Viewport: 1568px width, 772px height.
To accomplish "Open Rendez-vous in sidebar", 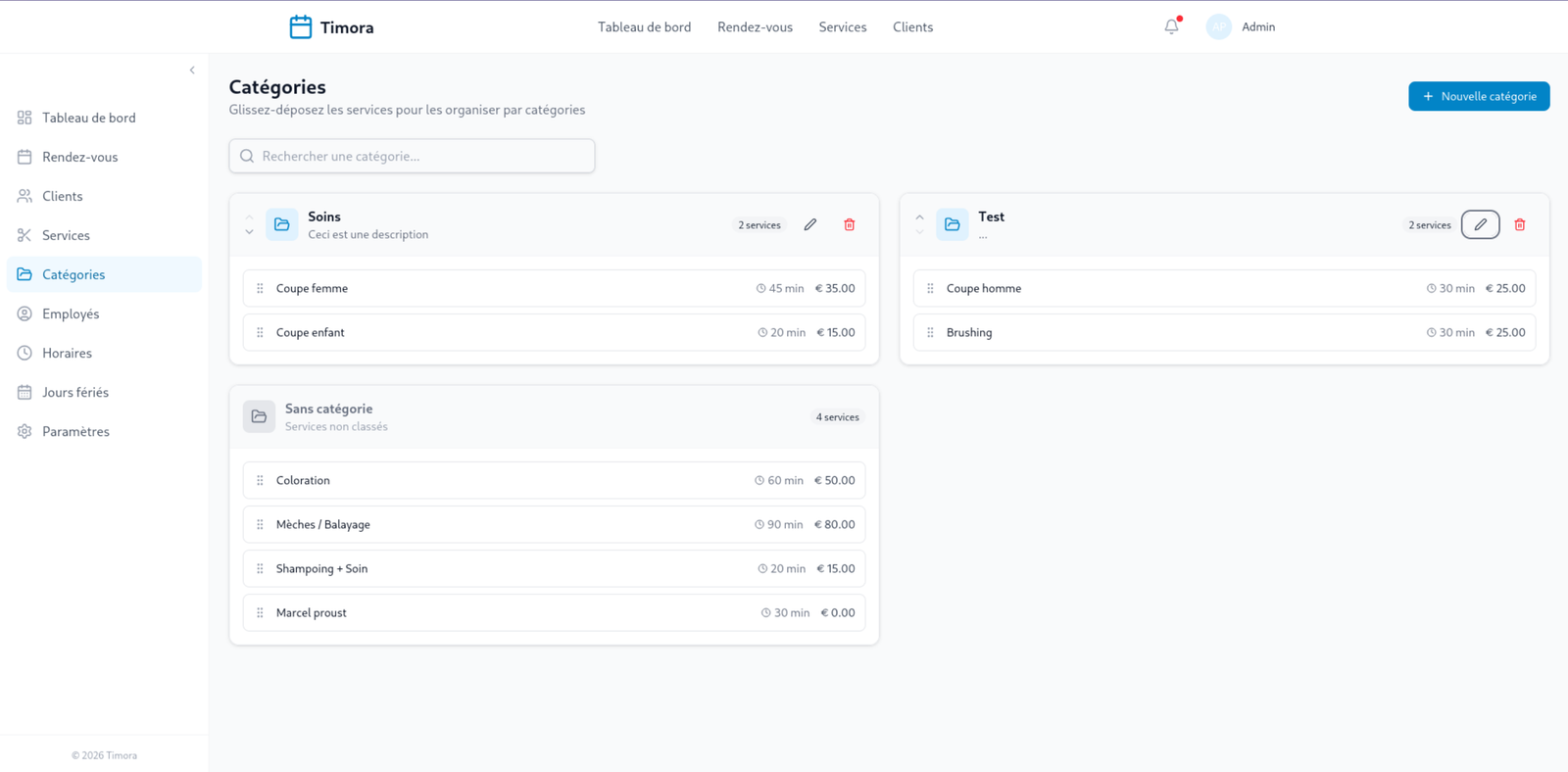I will [x=104, y=157].
